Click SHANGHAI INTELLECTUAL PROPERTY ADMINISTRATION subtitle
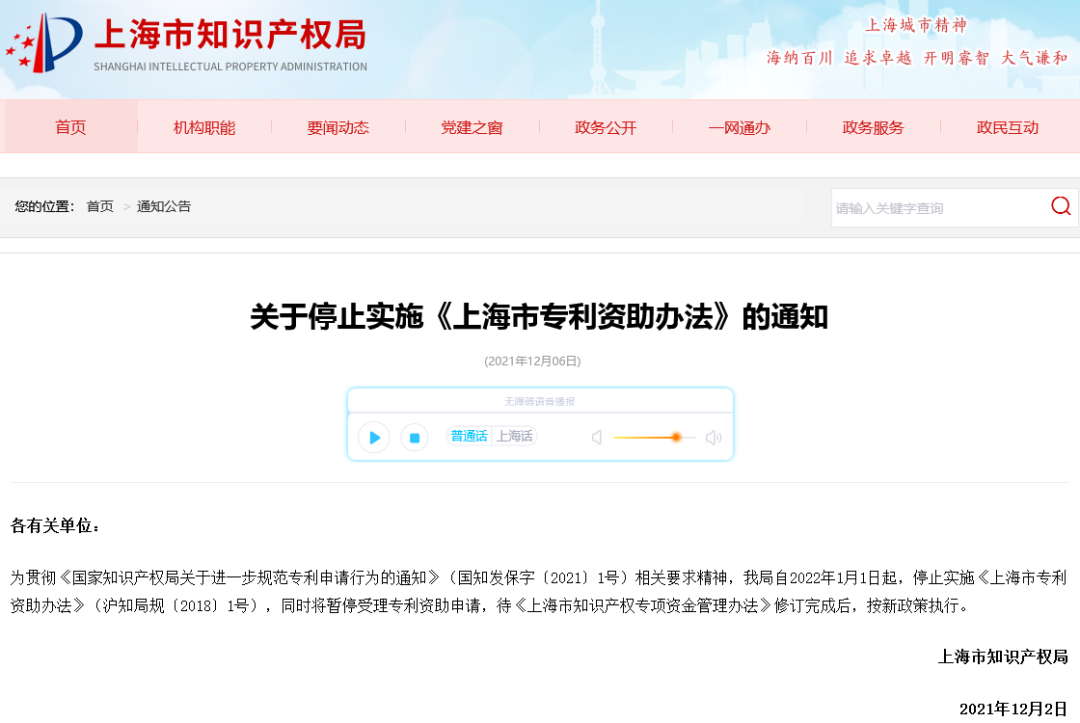1080x723 pixels. coord(230,67)
